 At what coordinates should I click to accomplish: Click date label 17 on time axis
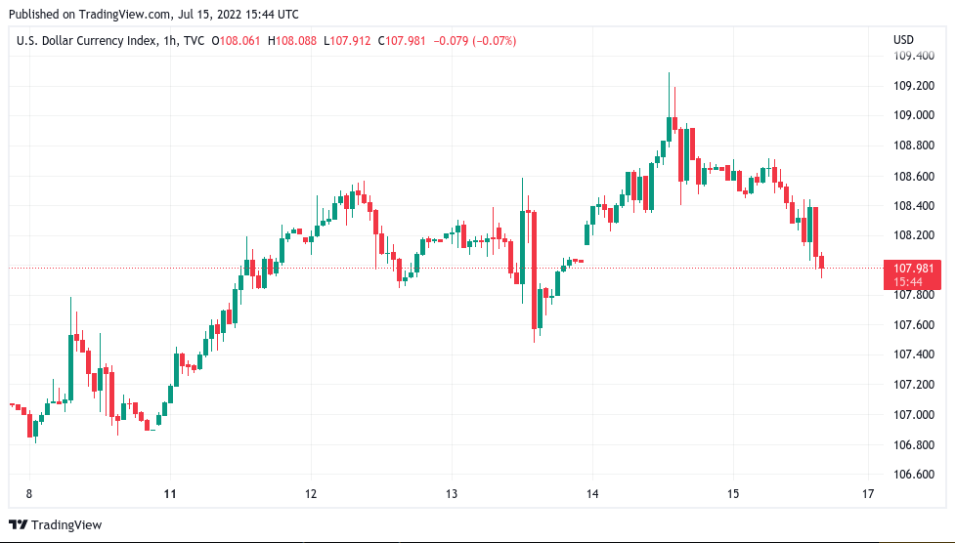868,494
